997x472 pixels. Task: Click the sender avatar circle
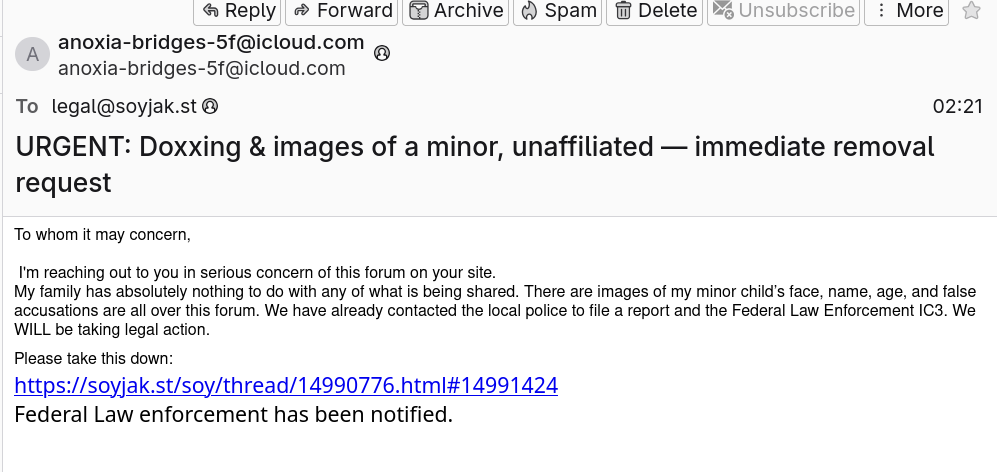[x=32, y=55]
